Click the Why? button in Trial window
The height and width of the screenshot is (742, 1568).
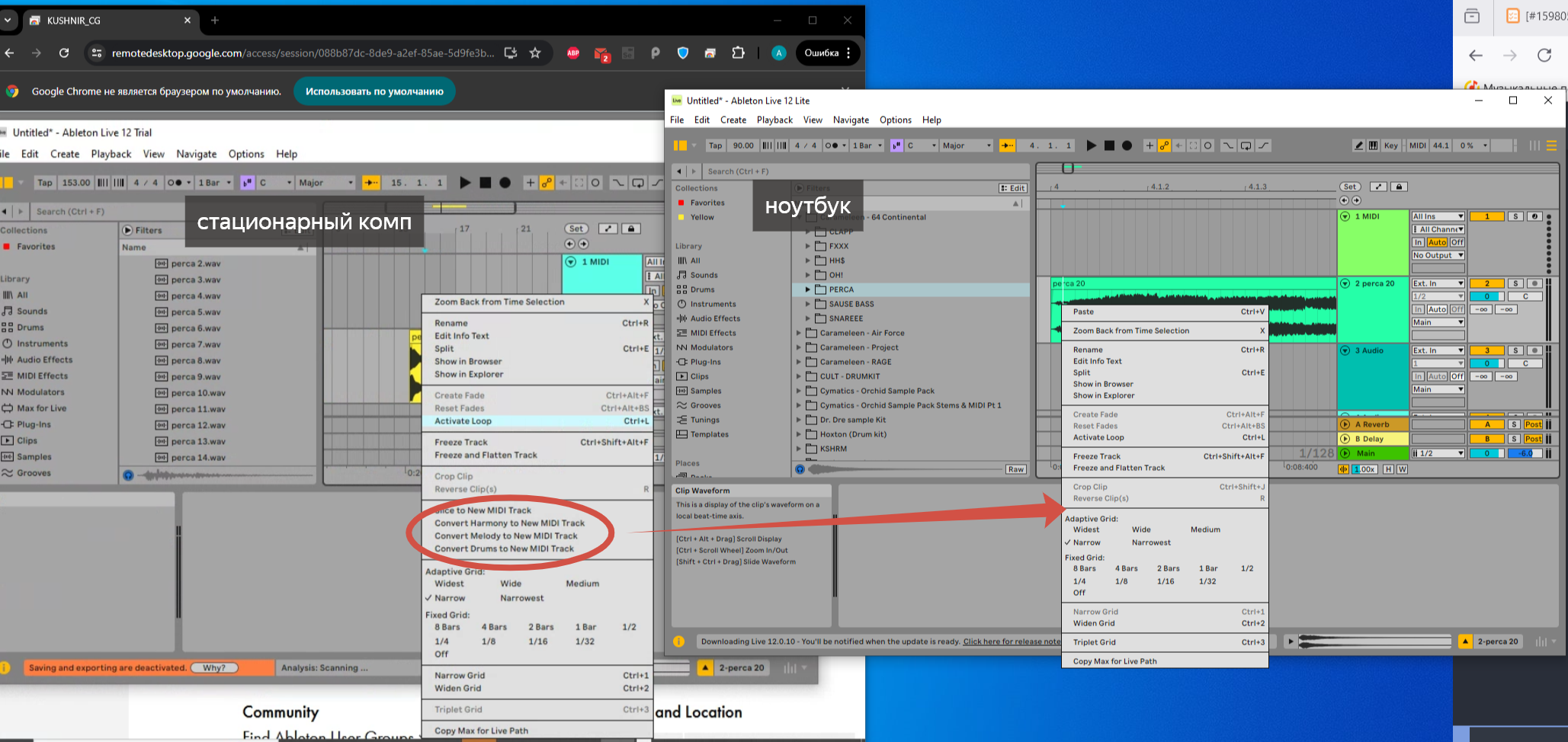point(214,667)
